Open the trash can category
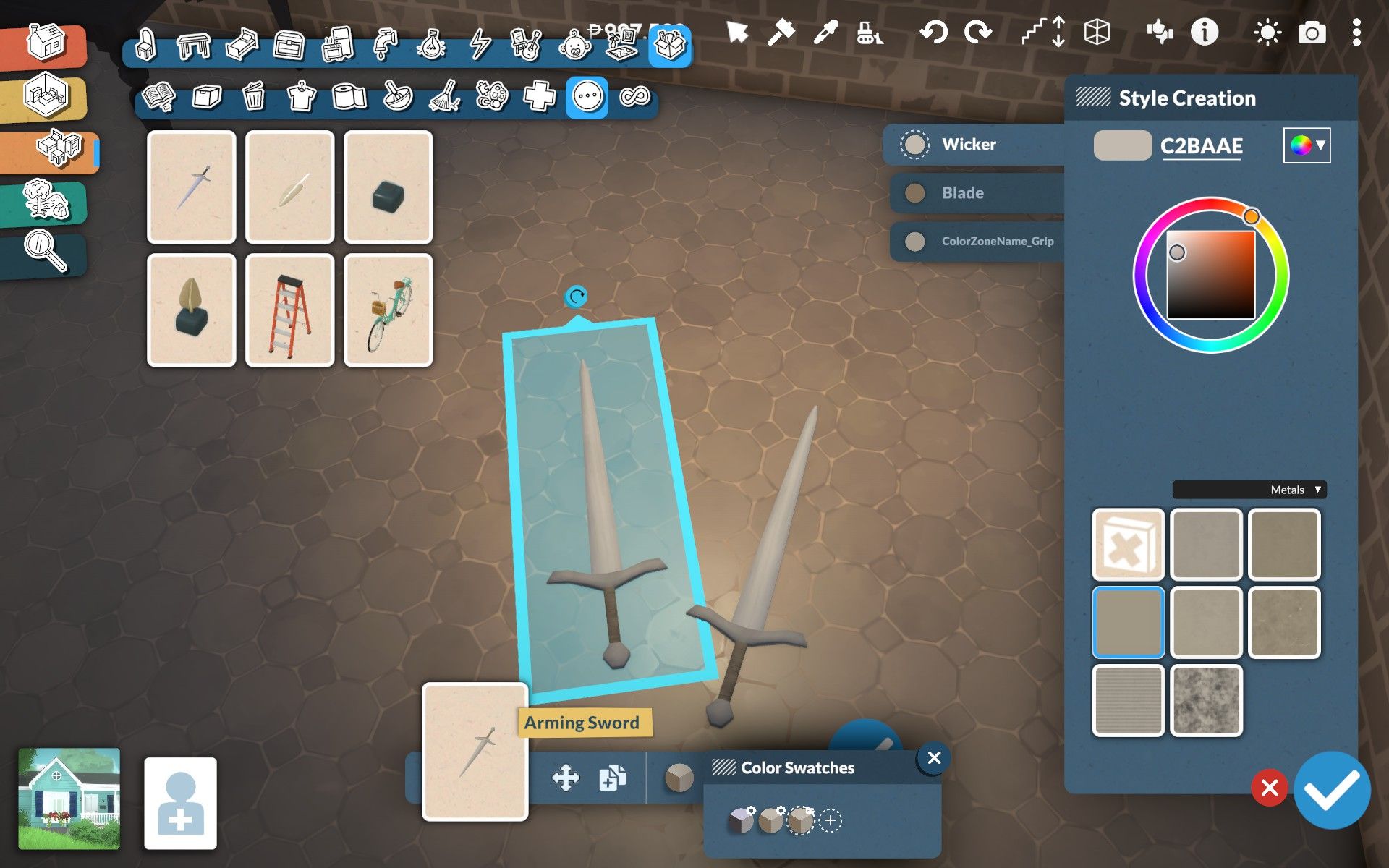The image size is (1389, 868). pos(253,96)
